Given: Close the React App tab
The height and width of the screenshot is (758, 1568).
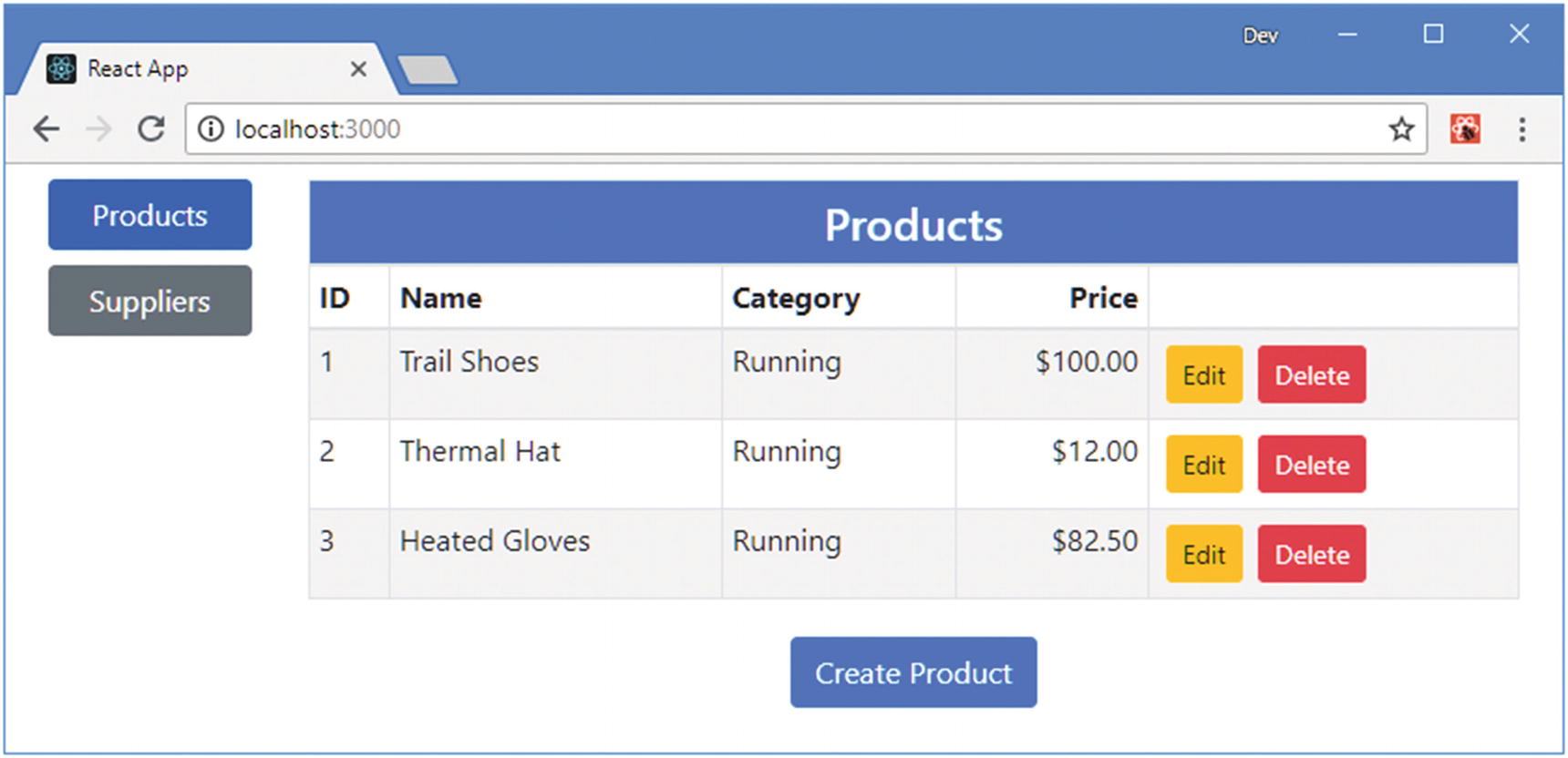Looking at the screenshot, I should 358,69.
